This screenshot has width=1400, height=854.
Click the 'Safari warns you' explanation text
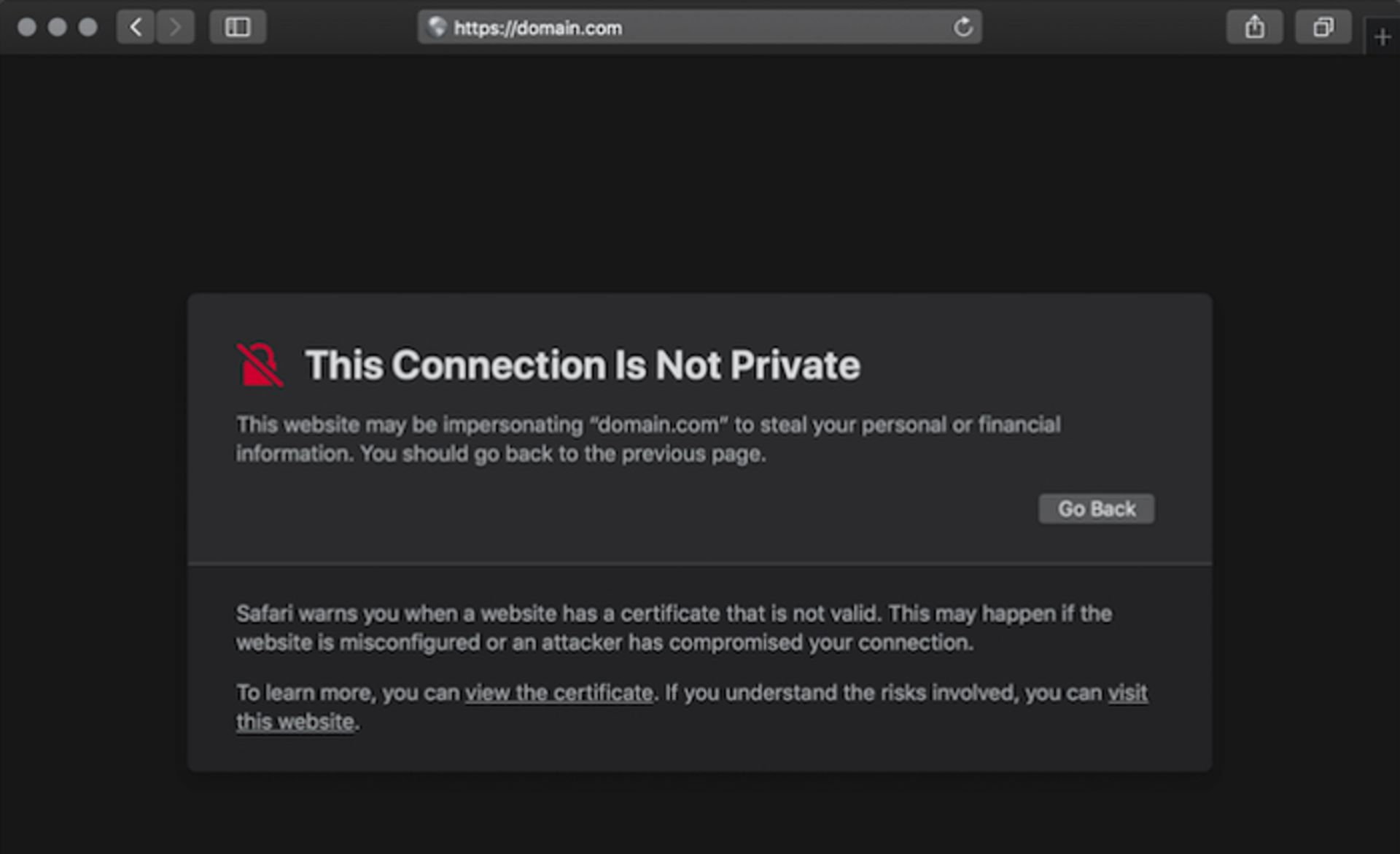coord(673,628)
